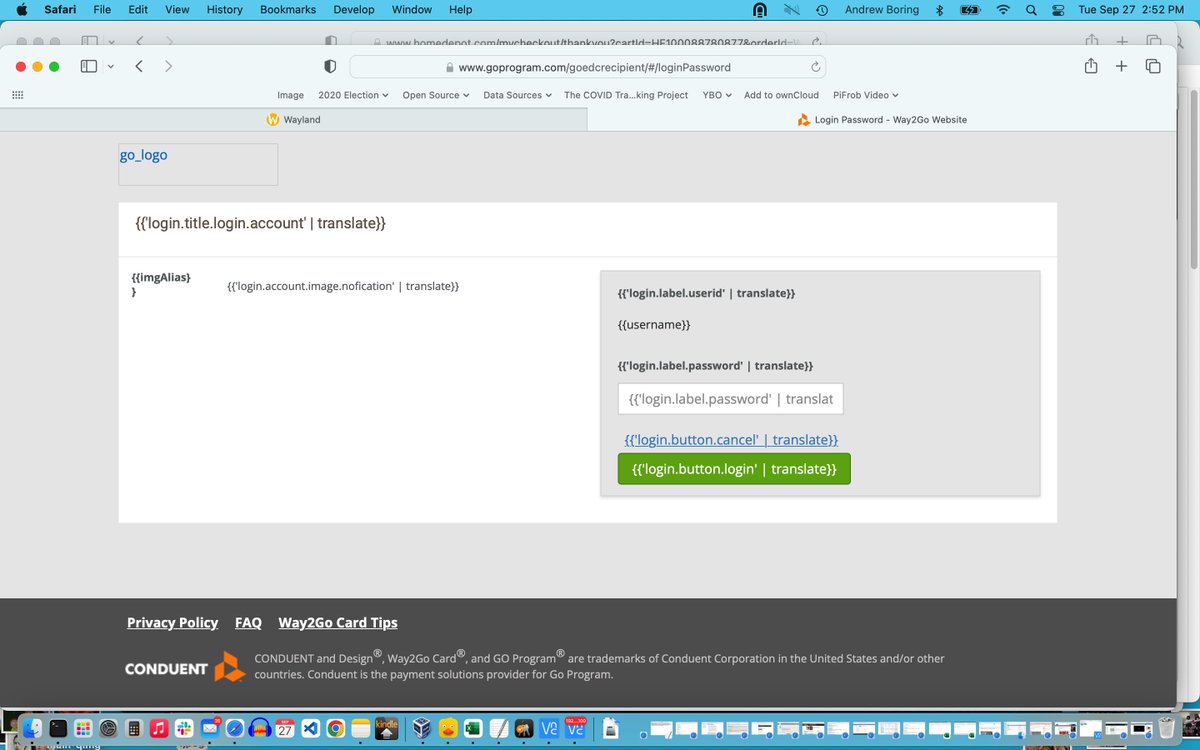Click Add to ownCloud bookmark
Screen dimensions: 1200x750
[781, 95]
